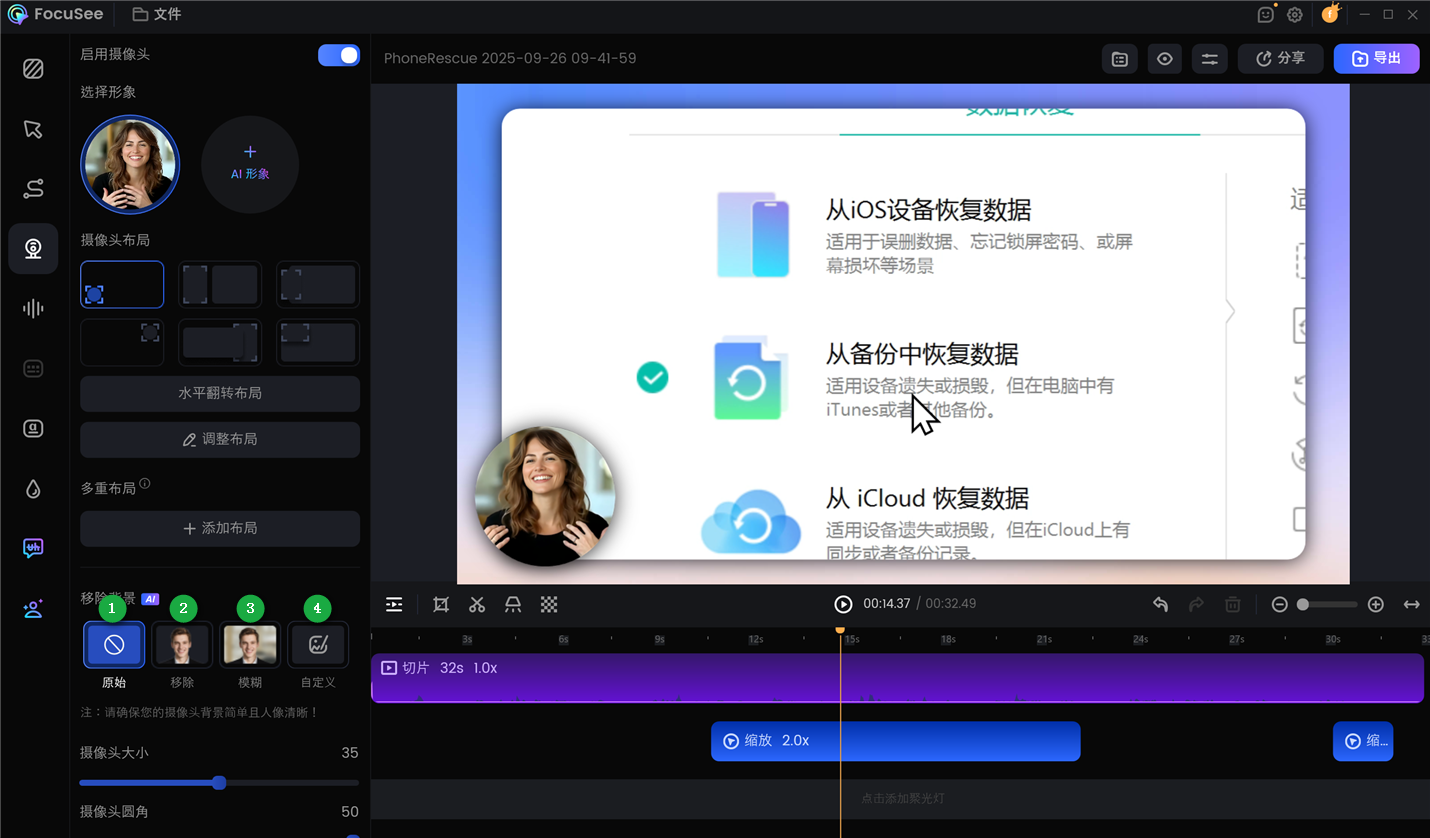Viewport: 1430px width, 838px height.
Task: Toggle the eye preview icon in the top bar
Action: tap(1164, 58)
